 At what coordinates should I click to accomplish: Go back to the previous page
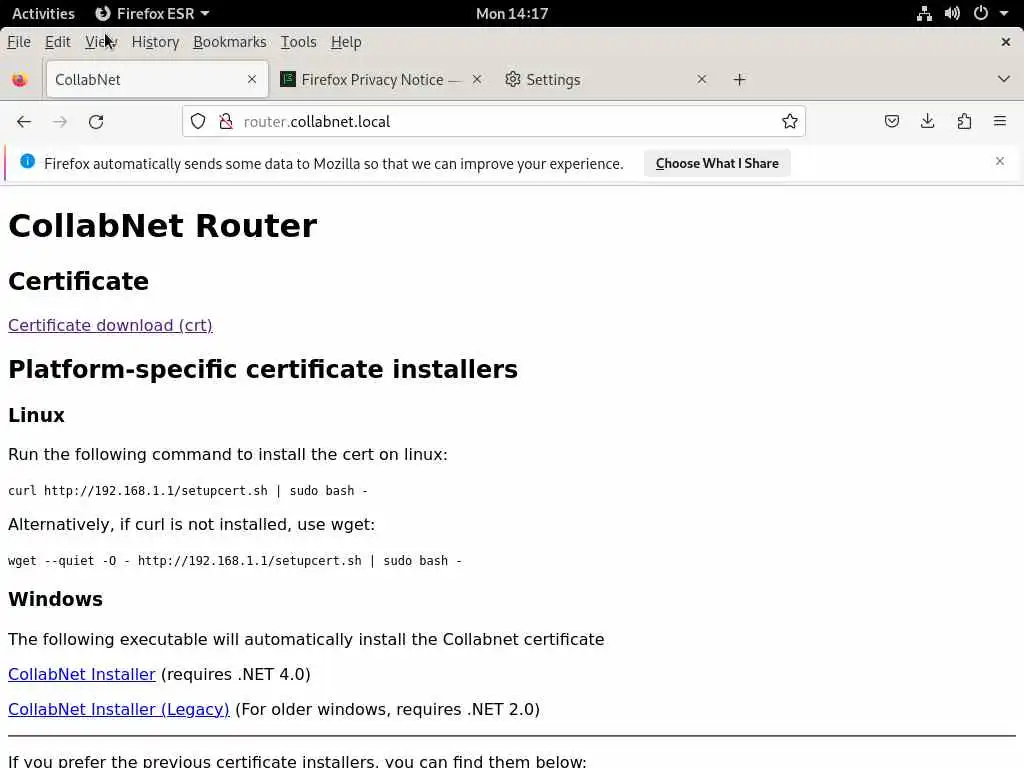[24, 121]
